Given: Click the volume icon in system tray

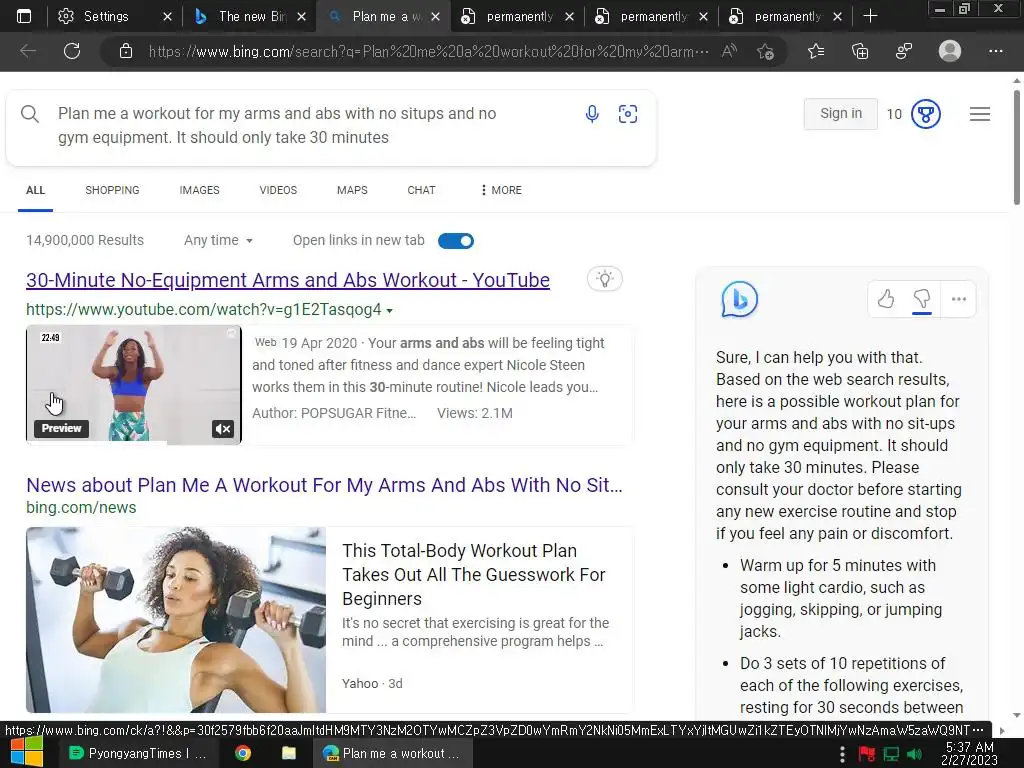Looking at the screenshot, I should coord(914,754).
